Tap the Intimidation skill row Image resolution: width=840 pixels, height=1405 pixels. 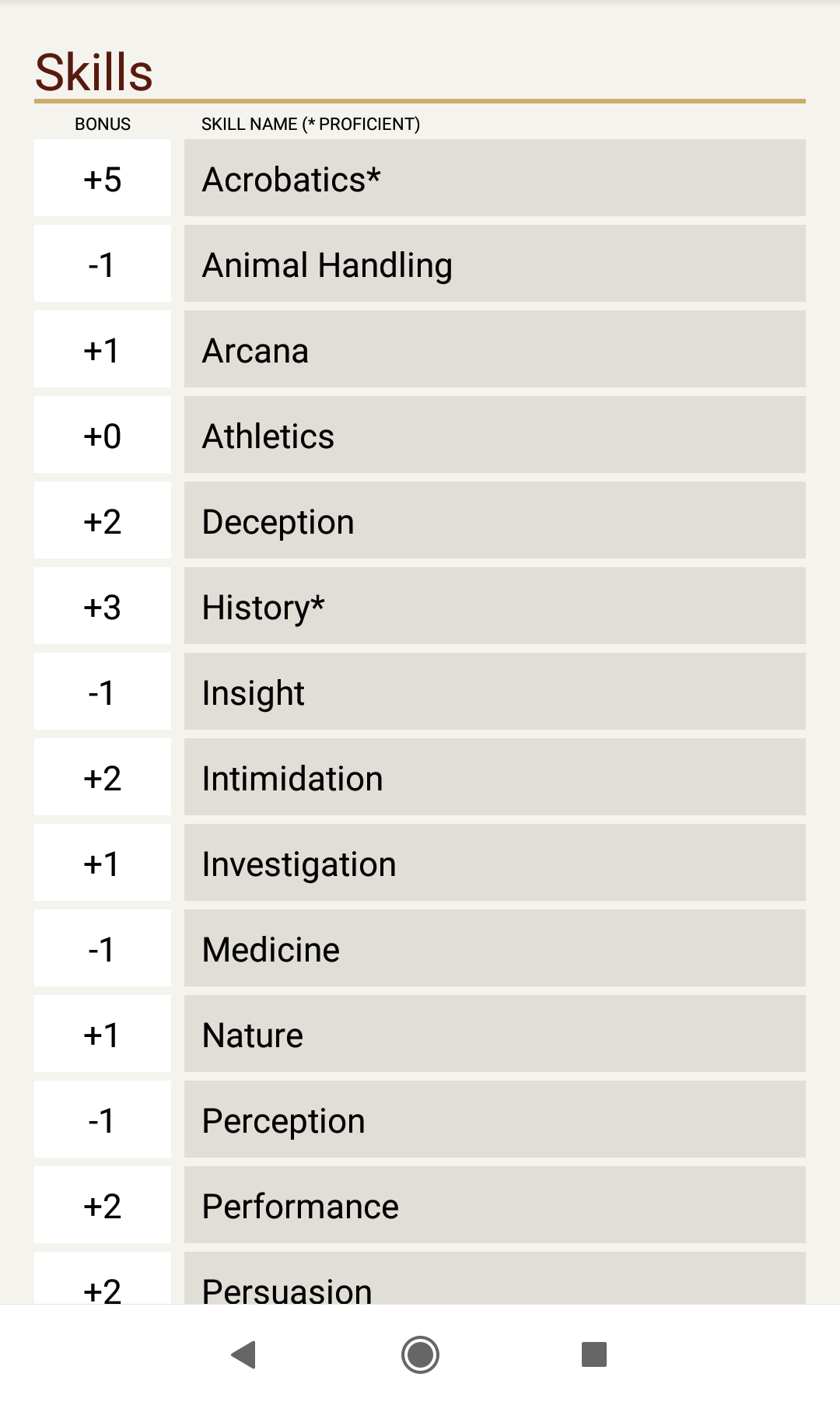(495, 777)
